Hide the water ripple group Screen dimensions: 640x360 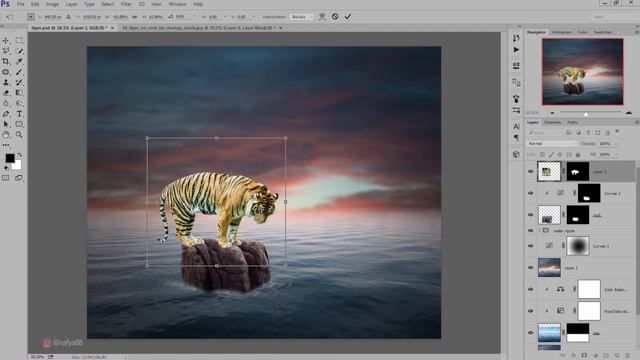pos(531,231)
